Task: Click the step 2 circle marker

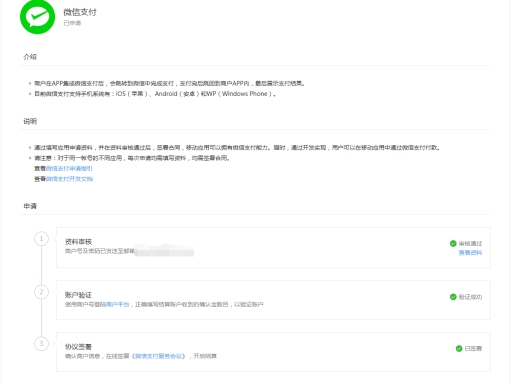Action: pyautogui.click(x=41, y=292)
